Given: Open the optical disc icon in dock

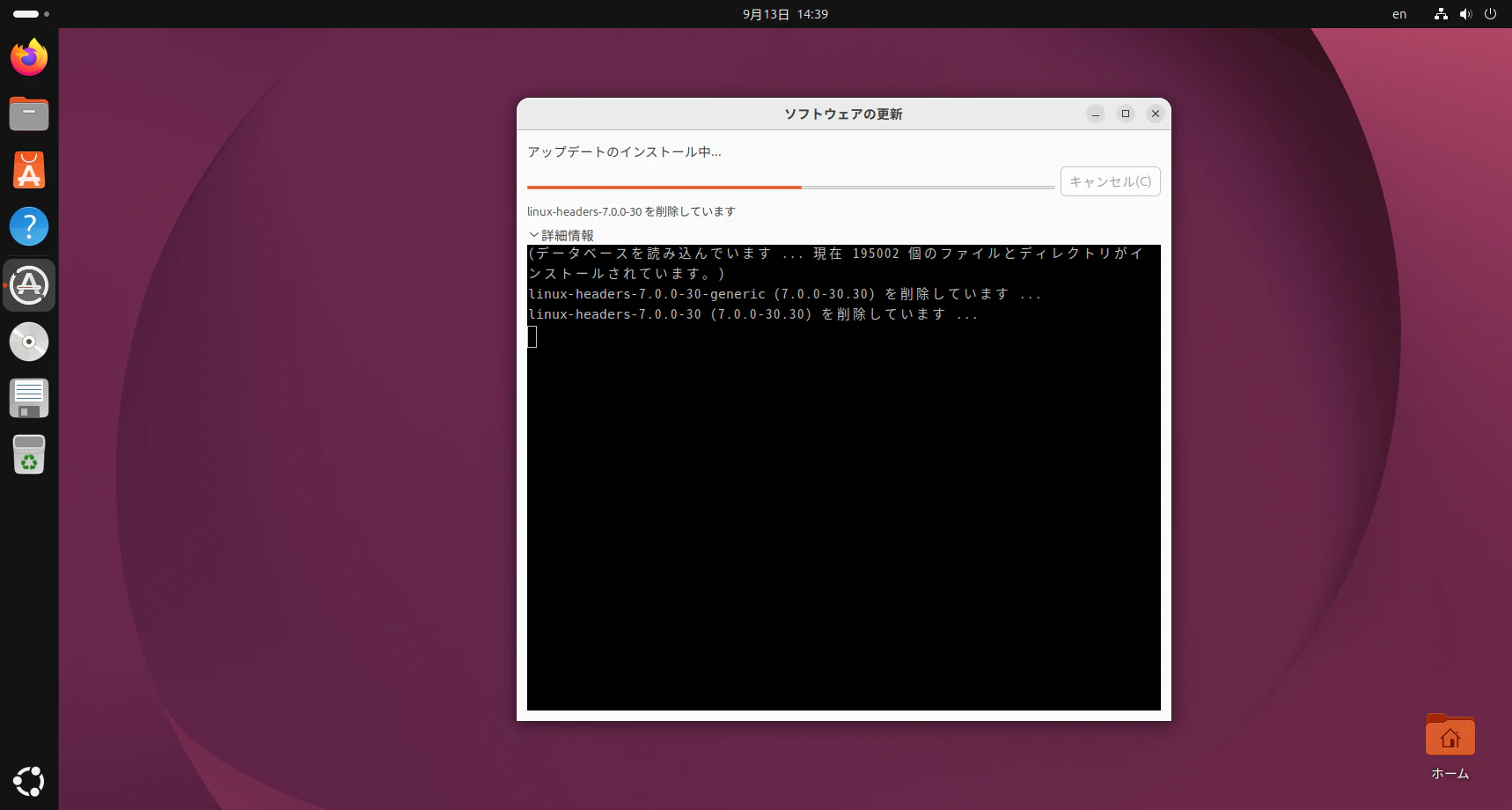Looking at the screenshot, I should tap(29, 342).
